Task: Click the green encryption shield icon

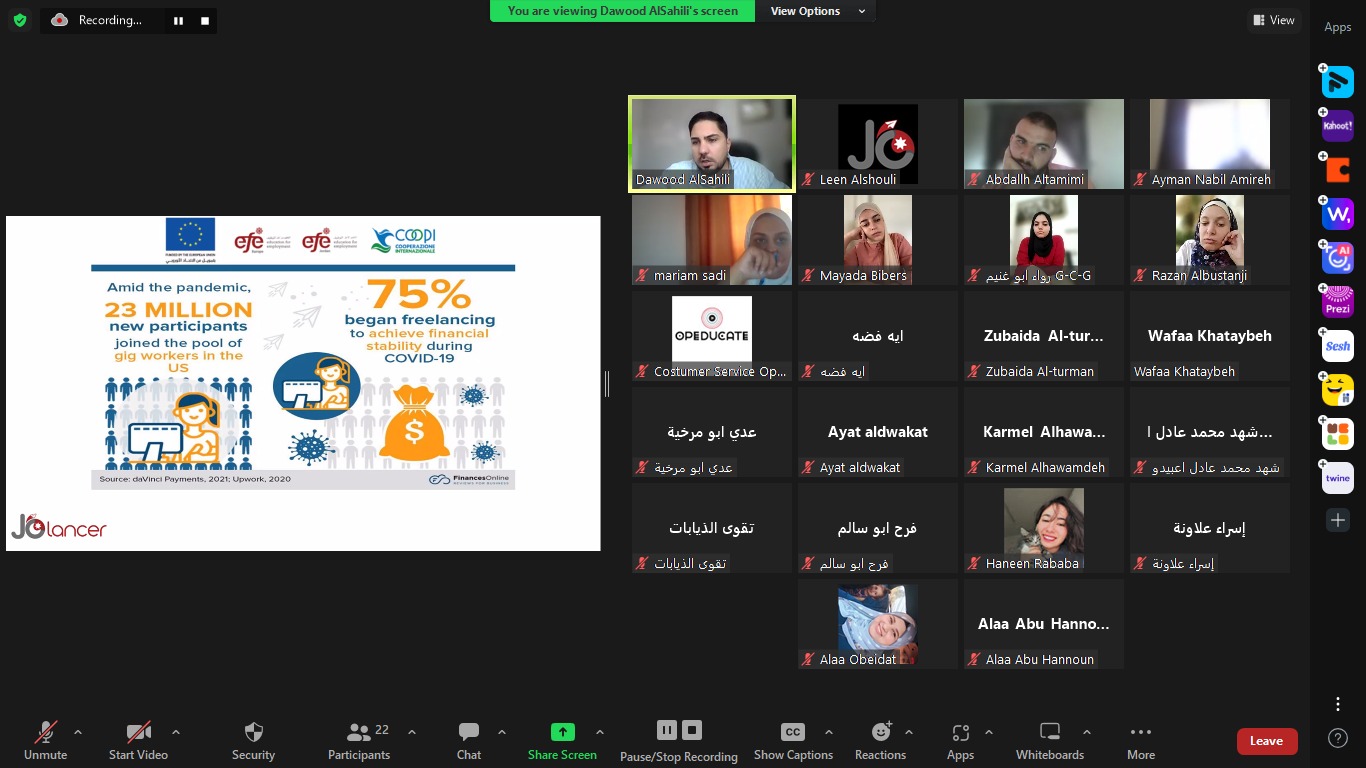Action: click(20, 20)
